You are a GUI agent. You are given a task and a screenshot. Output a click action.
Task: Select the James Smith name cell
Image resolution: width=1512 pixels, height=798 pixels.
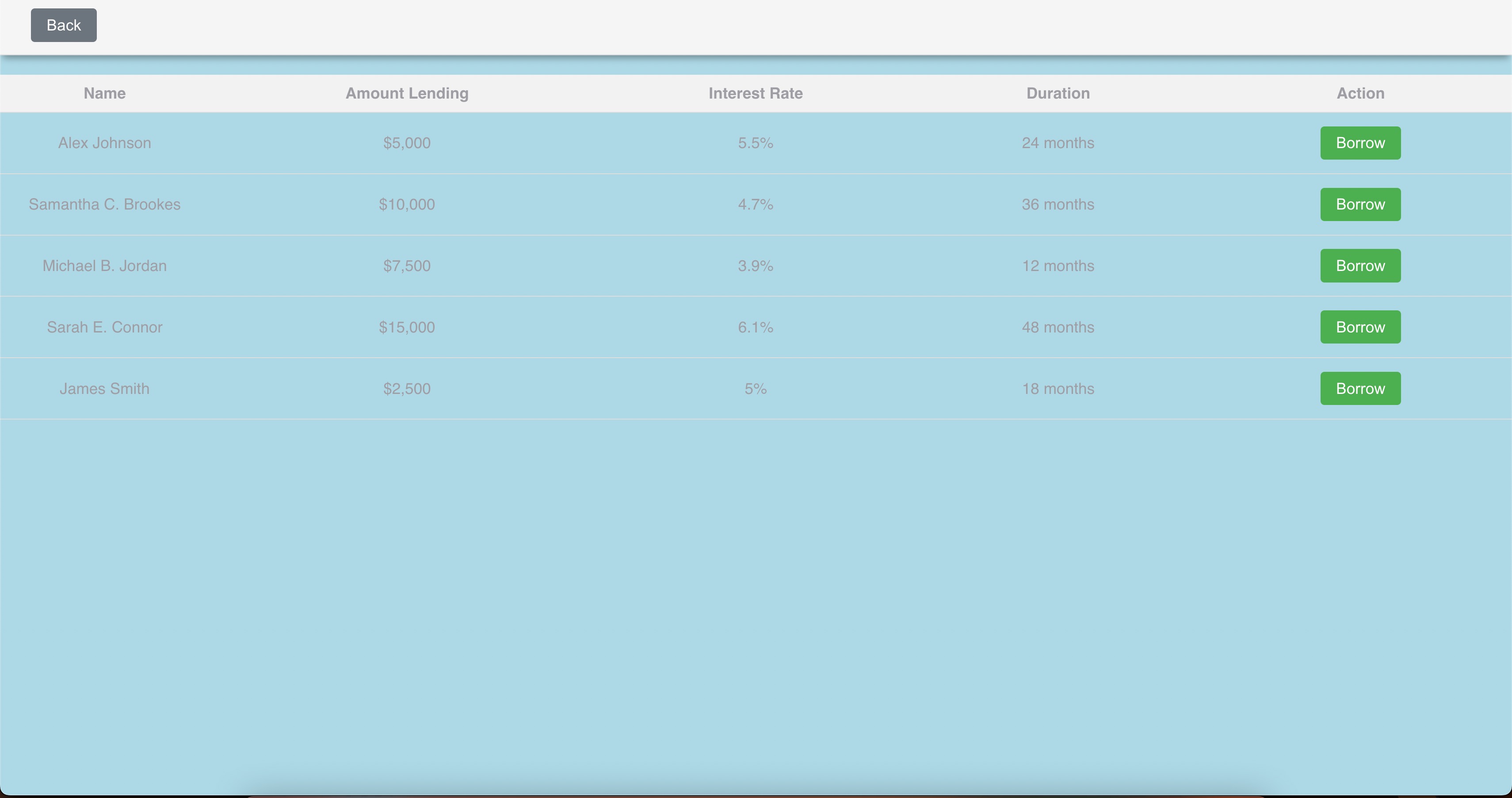tap(104, 389)
